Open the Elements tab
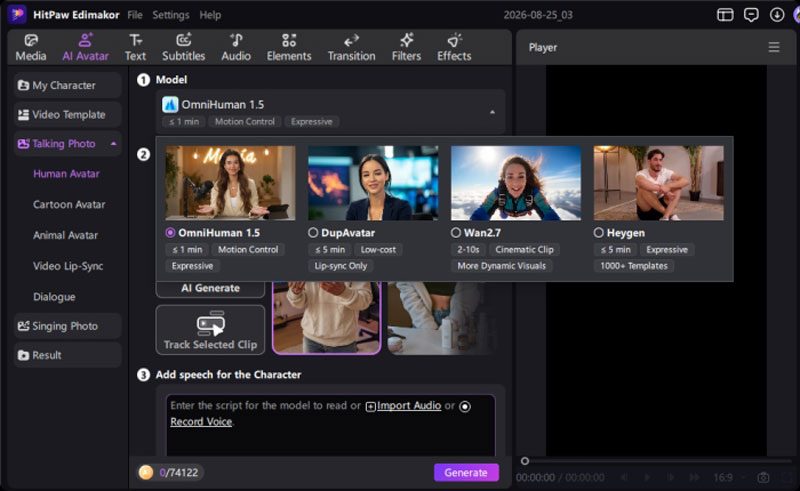This screenshot has height=491, width=800. (289, 47)
